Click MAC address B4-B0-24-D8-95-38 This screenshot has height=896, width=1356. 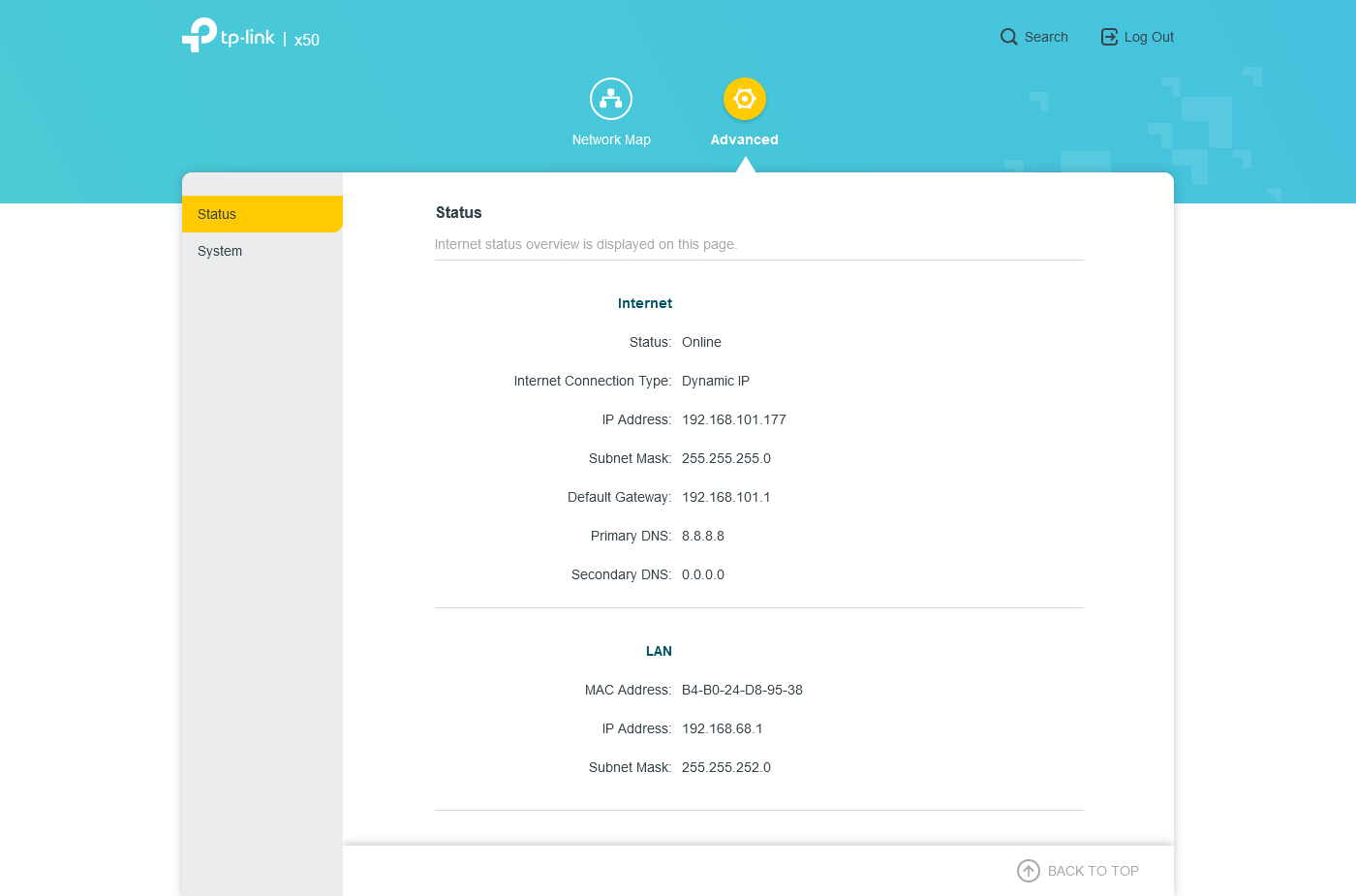(x=742, y=690)
